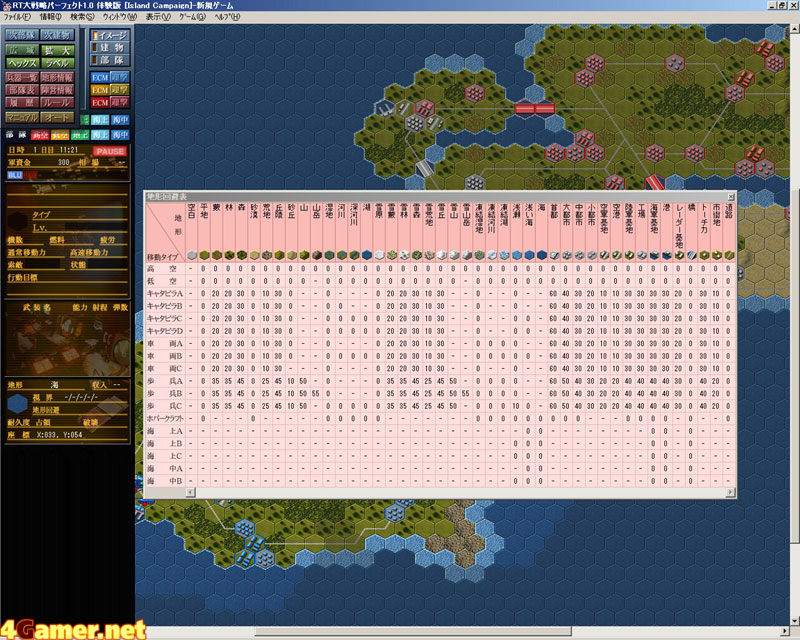Open the 部隊表 unit table
This screenshot has width=800, height=640.
pyautogui.click(x=21, y=90)
